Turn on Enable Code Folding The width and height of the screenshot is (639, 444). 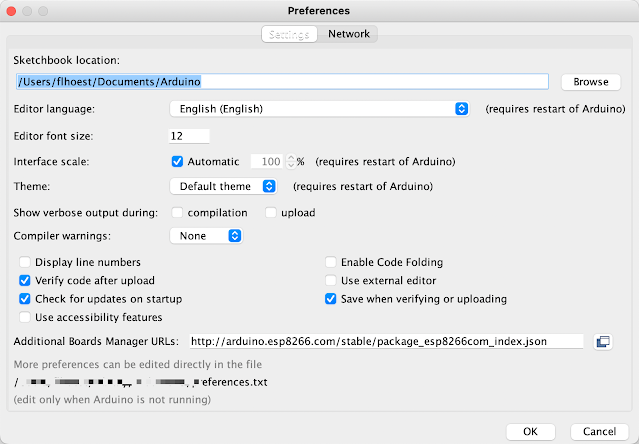coord(331,263)
